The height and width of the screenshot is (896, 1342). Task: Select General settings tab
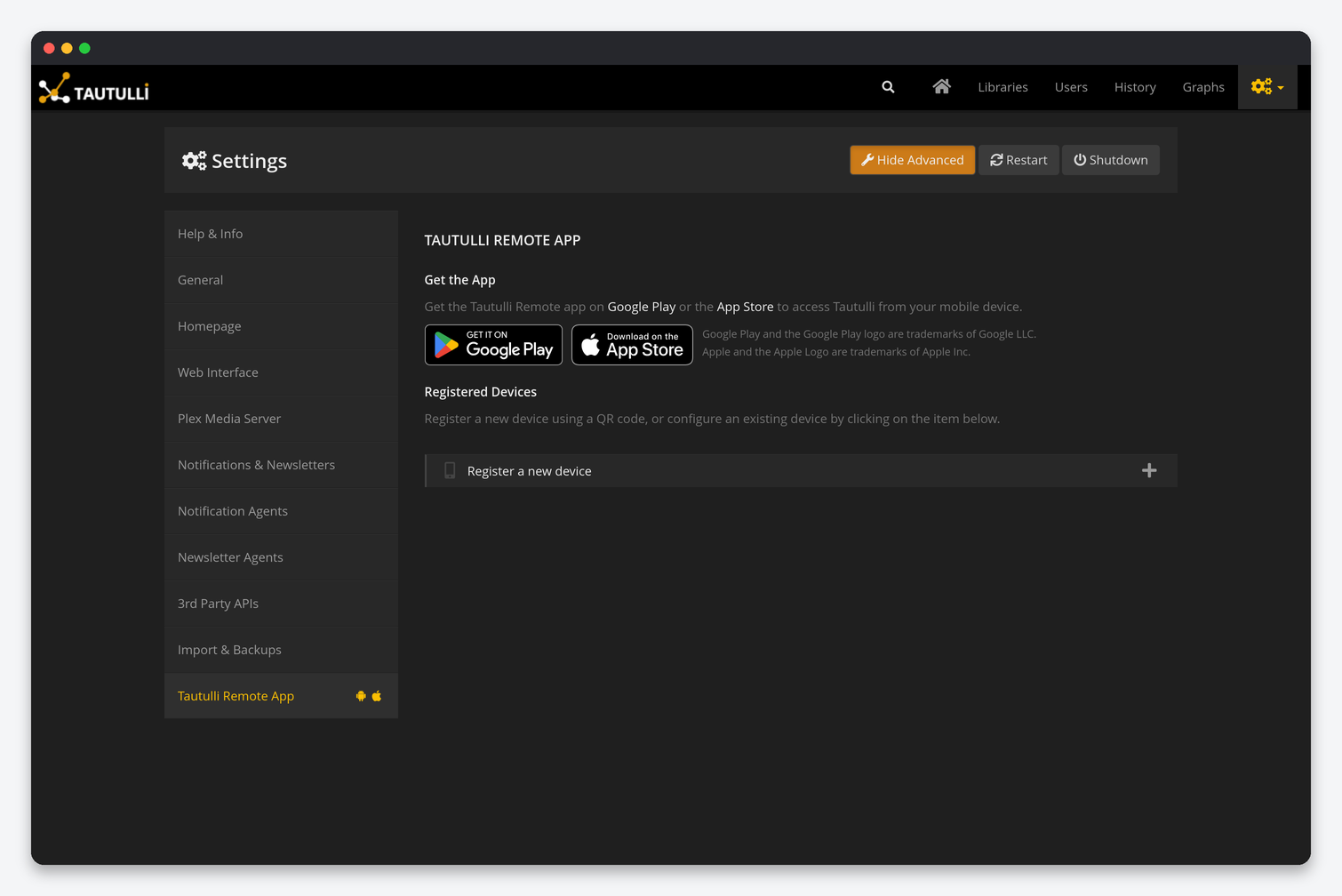click(281, 280)
